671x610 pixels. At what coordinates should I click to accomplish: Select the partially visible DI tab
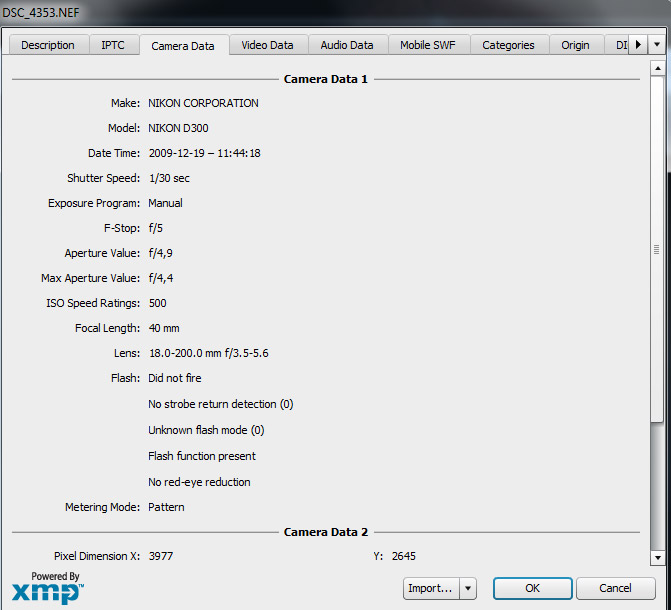click(617, 45)
